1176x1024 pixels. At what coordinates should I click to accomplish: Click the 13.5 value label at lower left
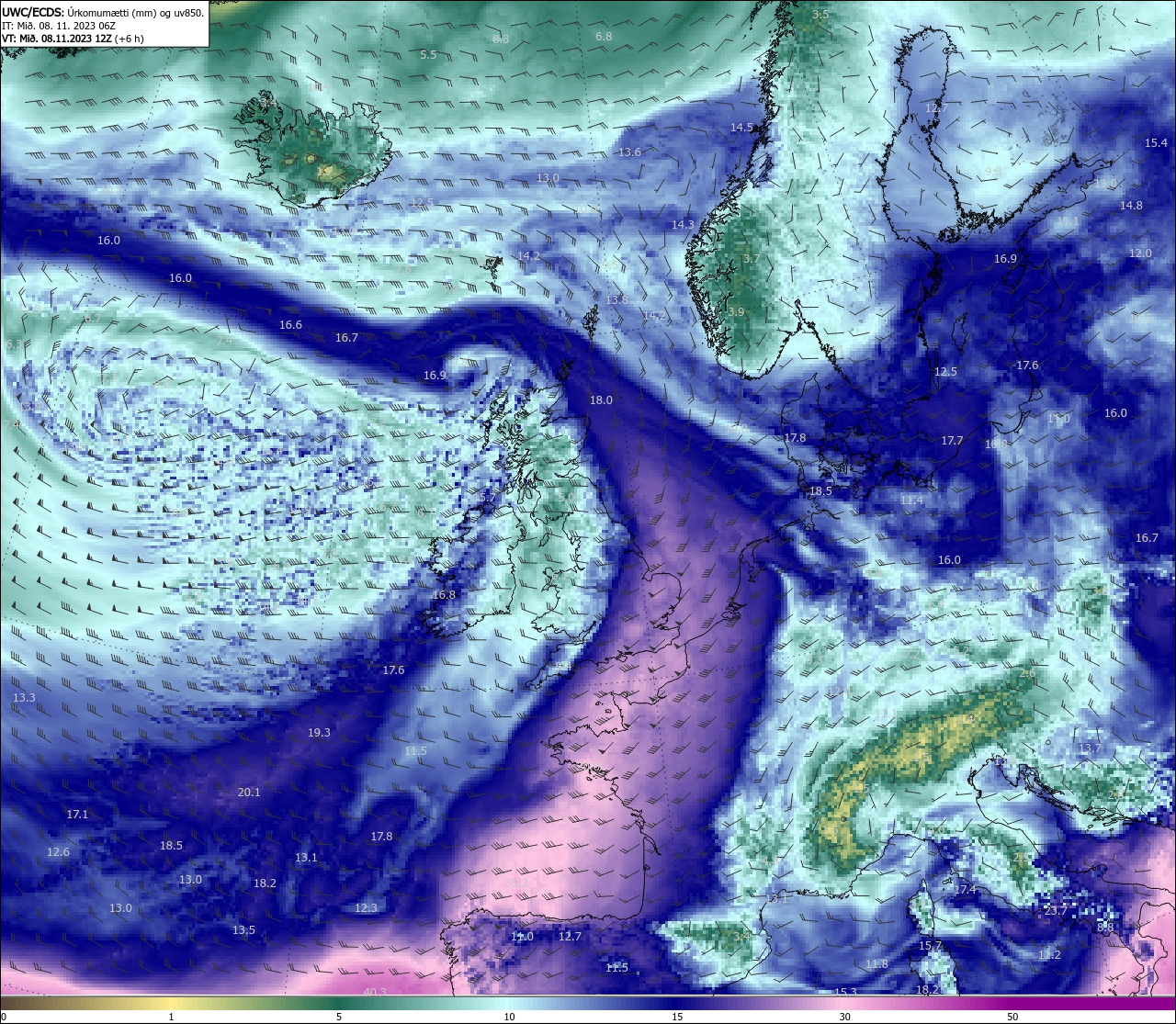pos(243,930)
